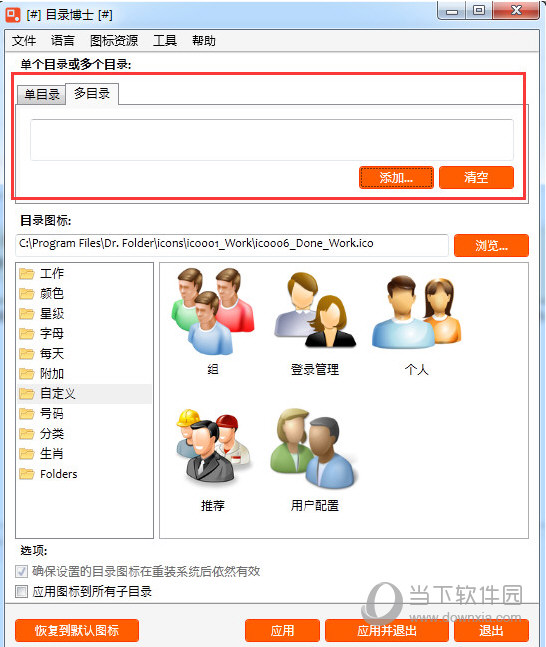Click the 目录博士 app icon in title bar
Screen dimensions: 546x647
click(13, 15)
